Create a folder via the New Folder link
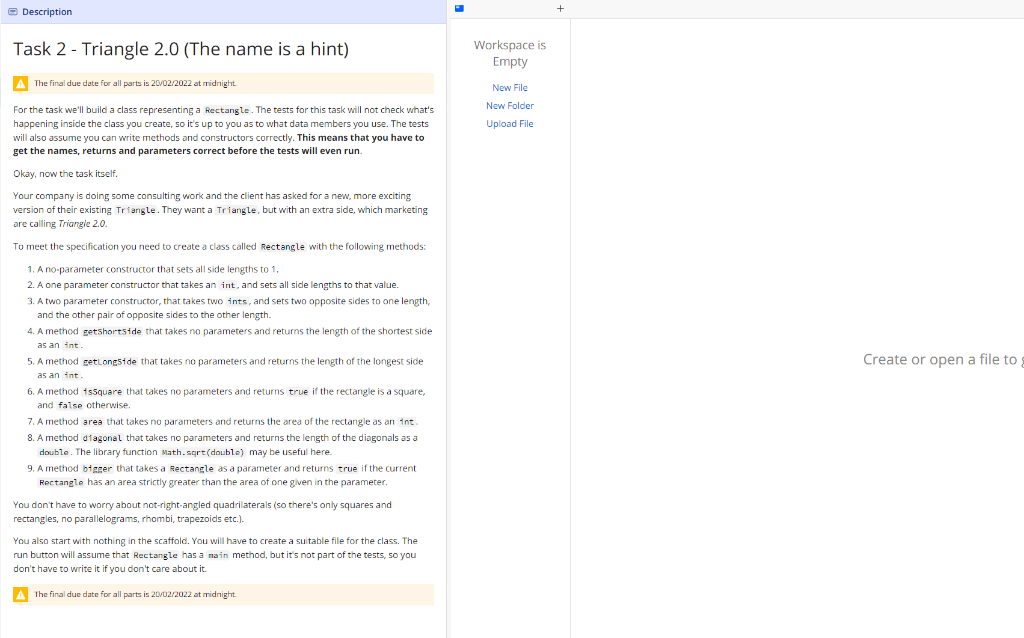The image size is (1024, 638). [510, 105]
